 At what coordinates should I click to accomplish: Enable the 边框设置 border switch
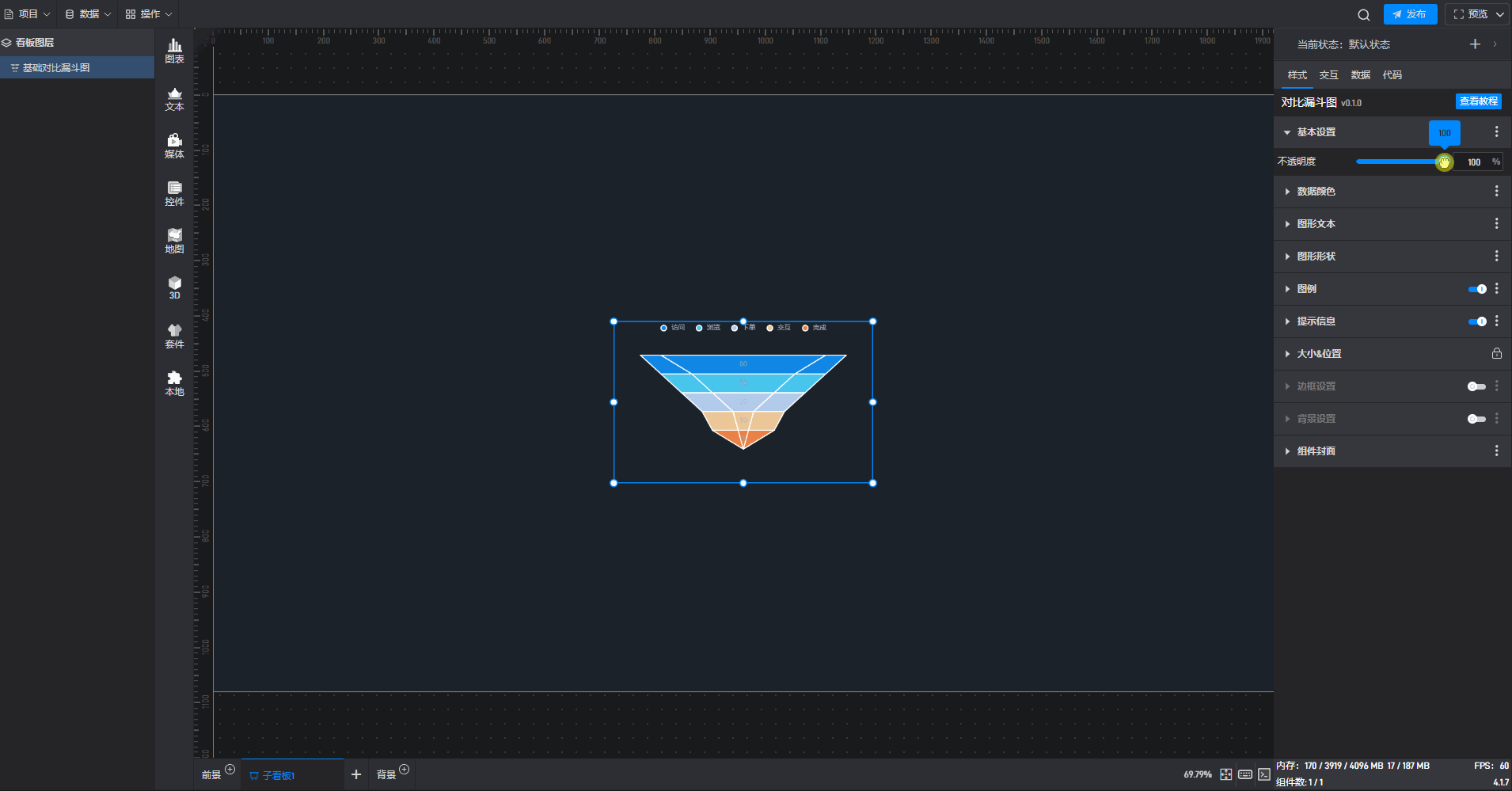[1476, 386]
